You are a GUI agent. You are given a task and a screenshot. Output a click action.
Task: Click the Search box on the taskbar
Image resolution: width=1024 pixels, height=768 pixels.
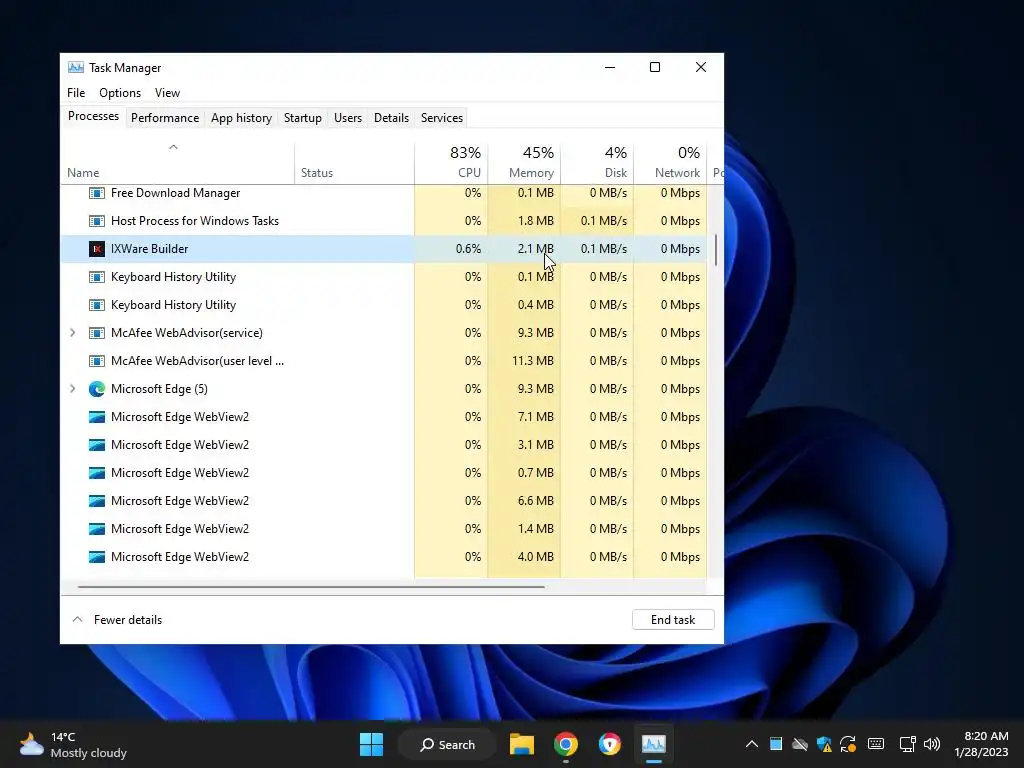(x=447, y=744)
